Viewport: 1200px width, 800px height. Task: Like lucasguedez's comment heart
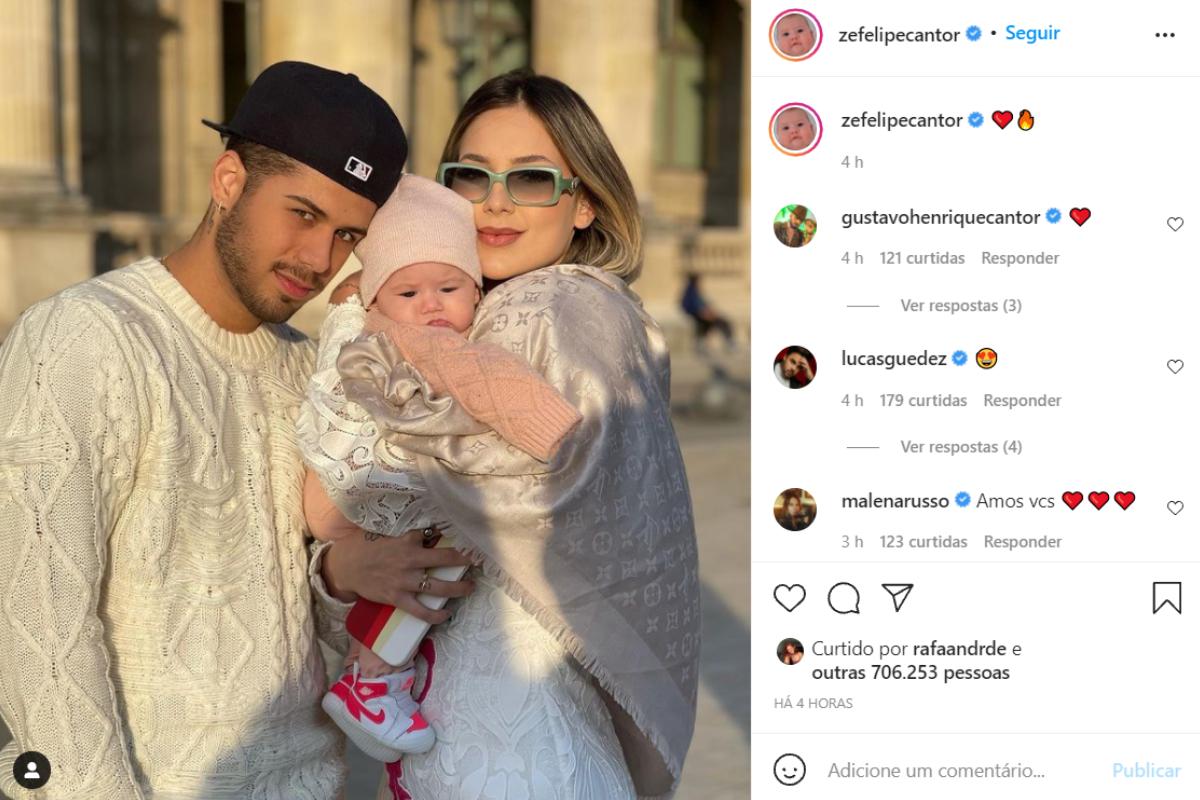1175,367
